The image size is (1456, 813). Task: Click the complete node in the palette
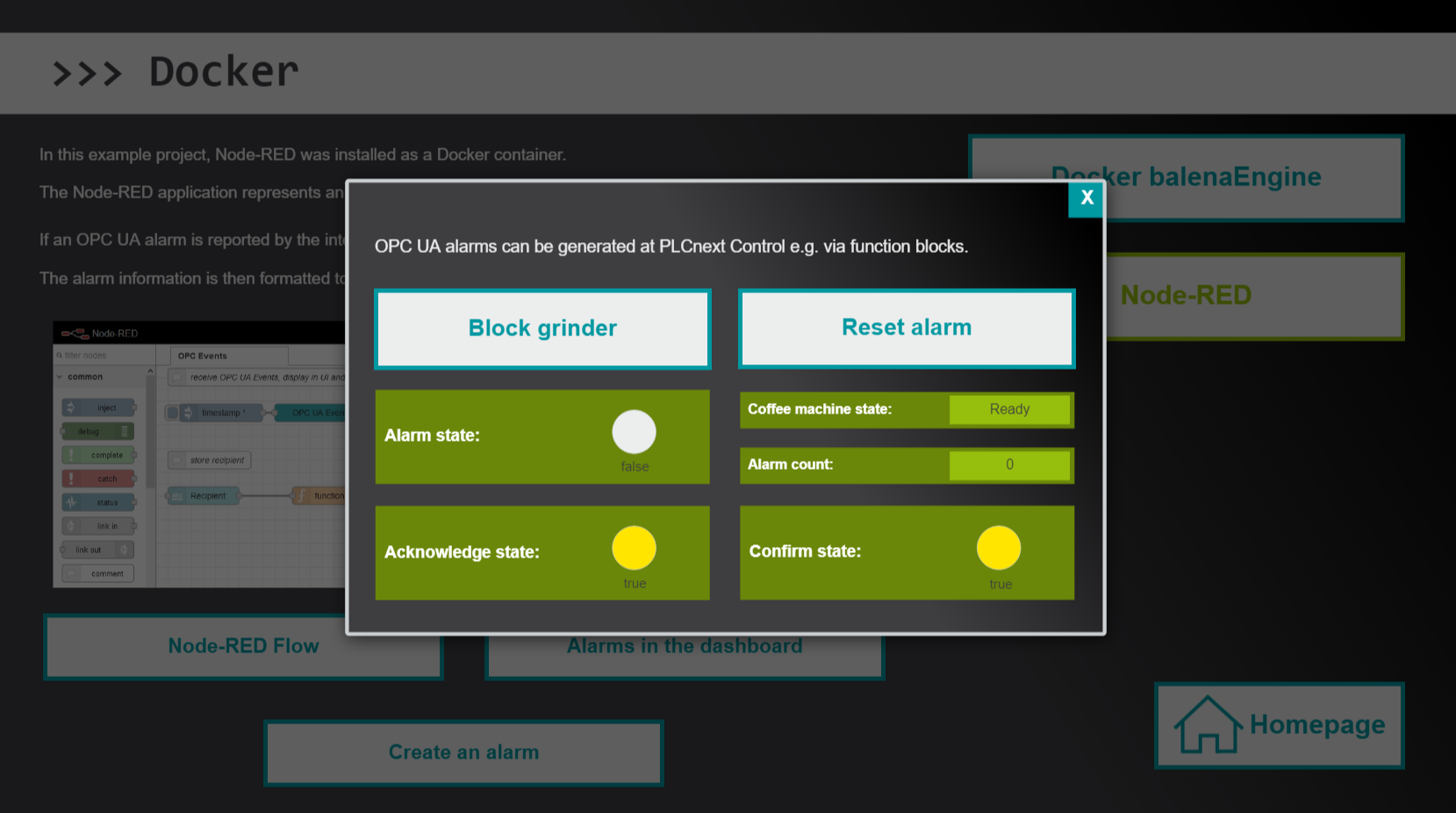tap(99, 455)
